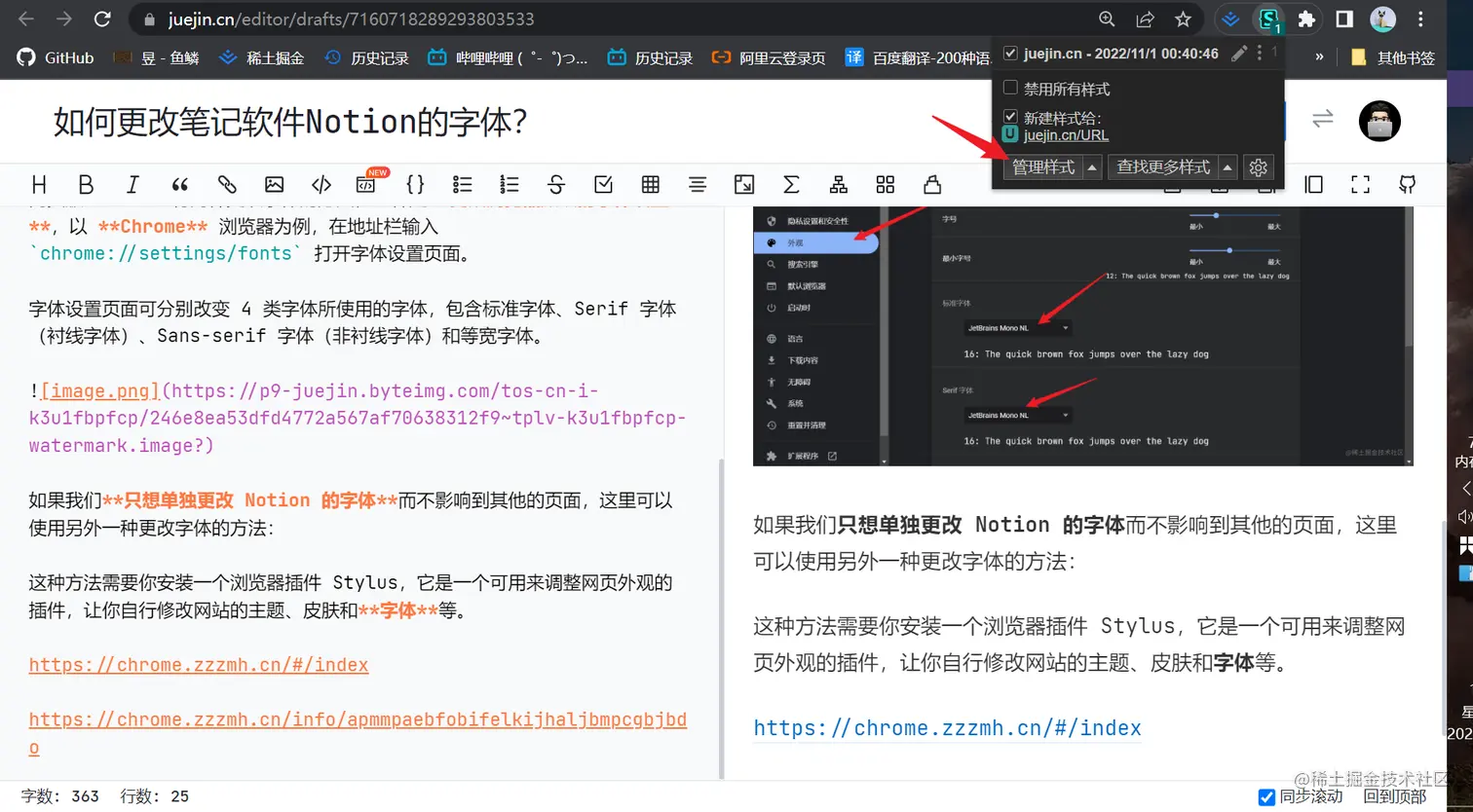The width and height of the screenshot is (1473, 812).
Task: Insert an image using the picture icon
Action: tap(274, 184)
